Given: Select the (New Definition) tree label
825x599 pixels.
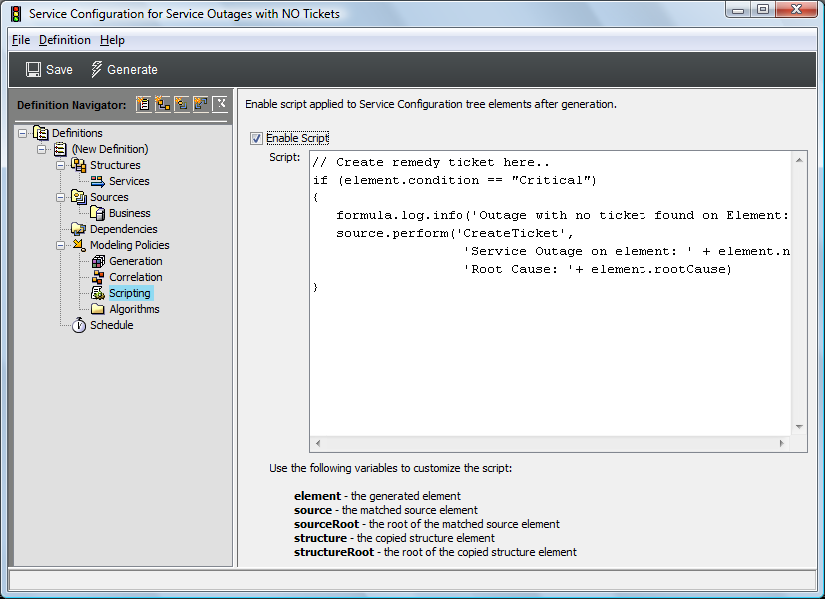Looking at the screenshot, I should [110, 149].
